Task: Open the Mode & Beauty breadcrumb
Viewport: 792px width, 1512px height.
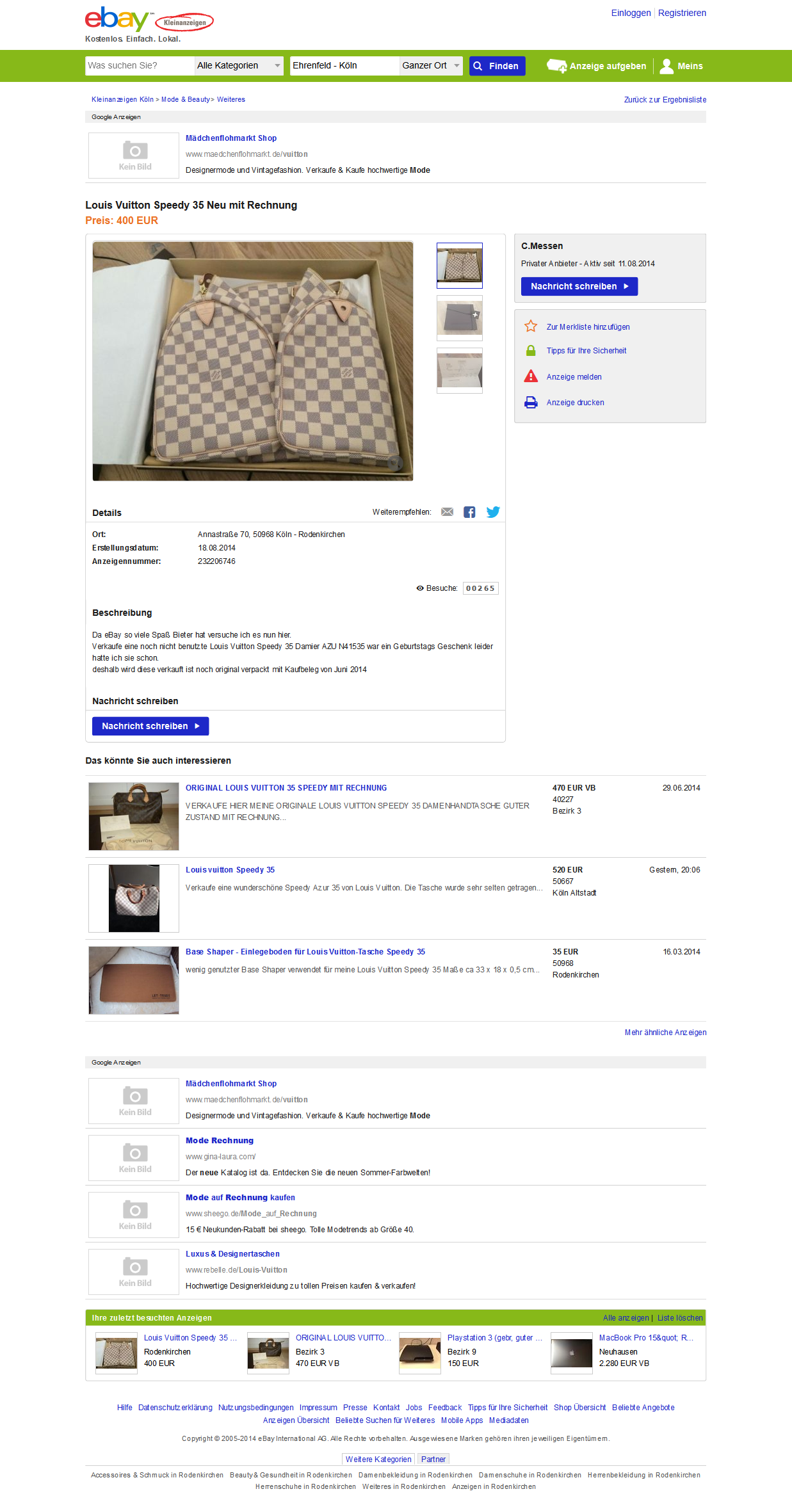Action: tap(186, 100)
